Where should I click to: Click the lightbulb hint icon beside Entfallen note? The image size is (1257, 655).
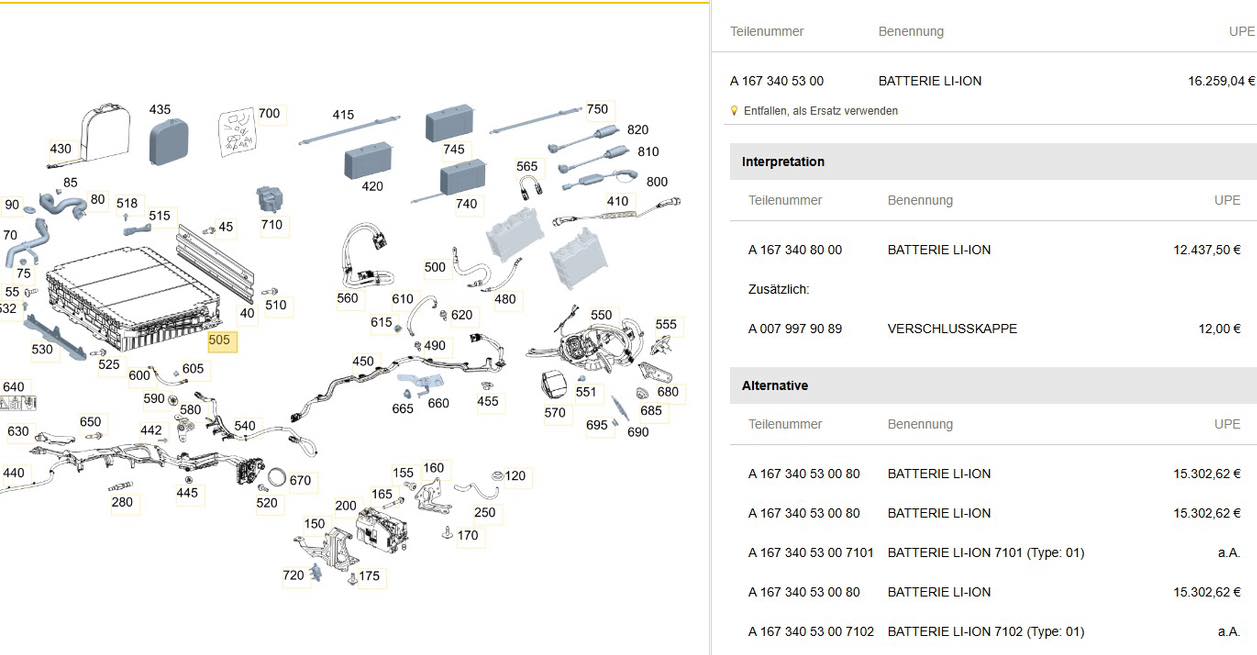[735, 111]
